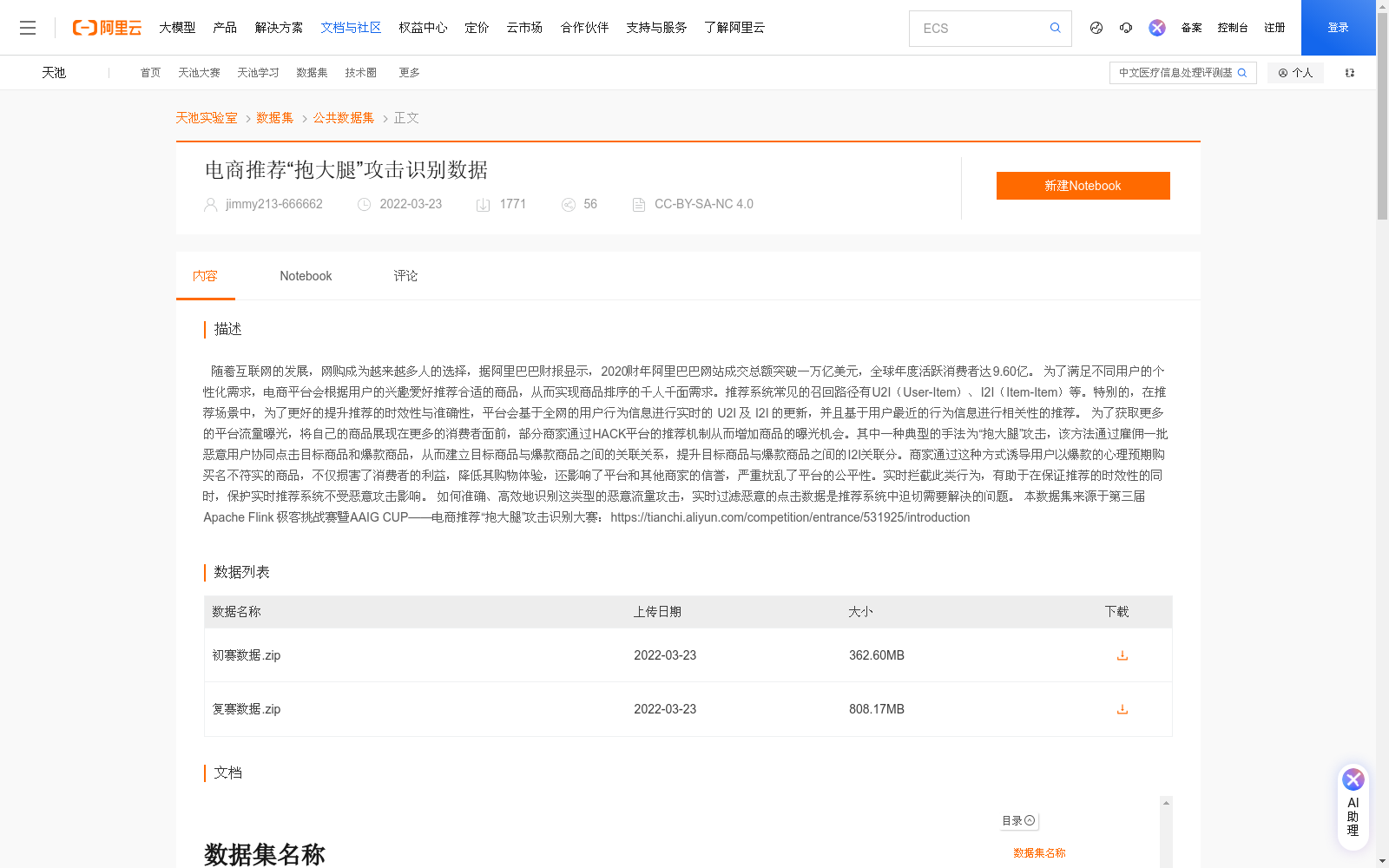Open 技术圈 in Tianchi nav
This screenshot has height=868, width=1389.
[360, 73]
